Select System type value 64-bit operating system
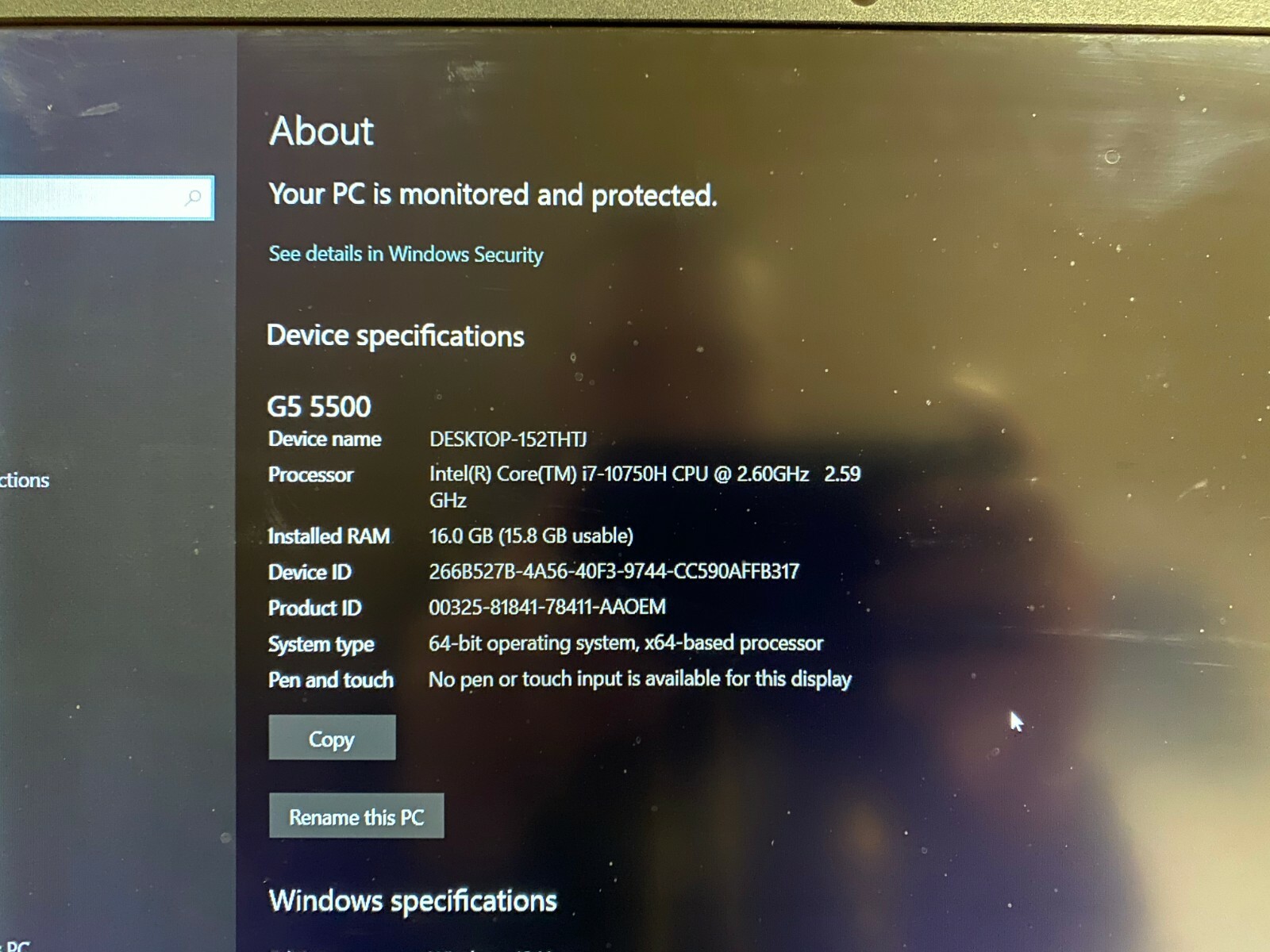 coord(625,643)
